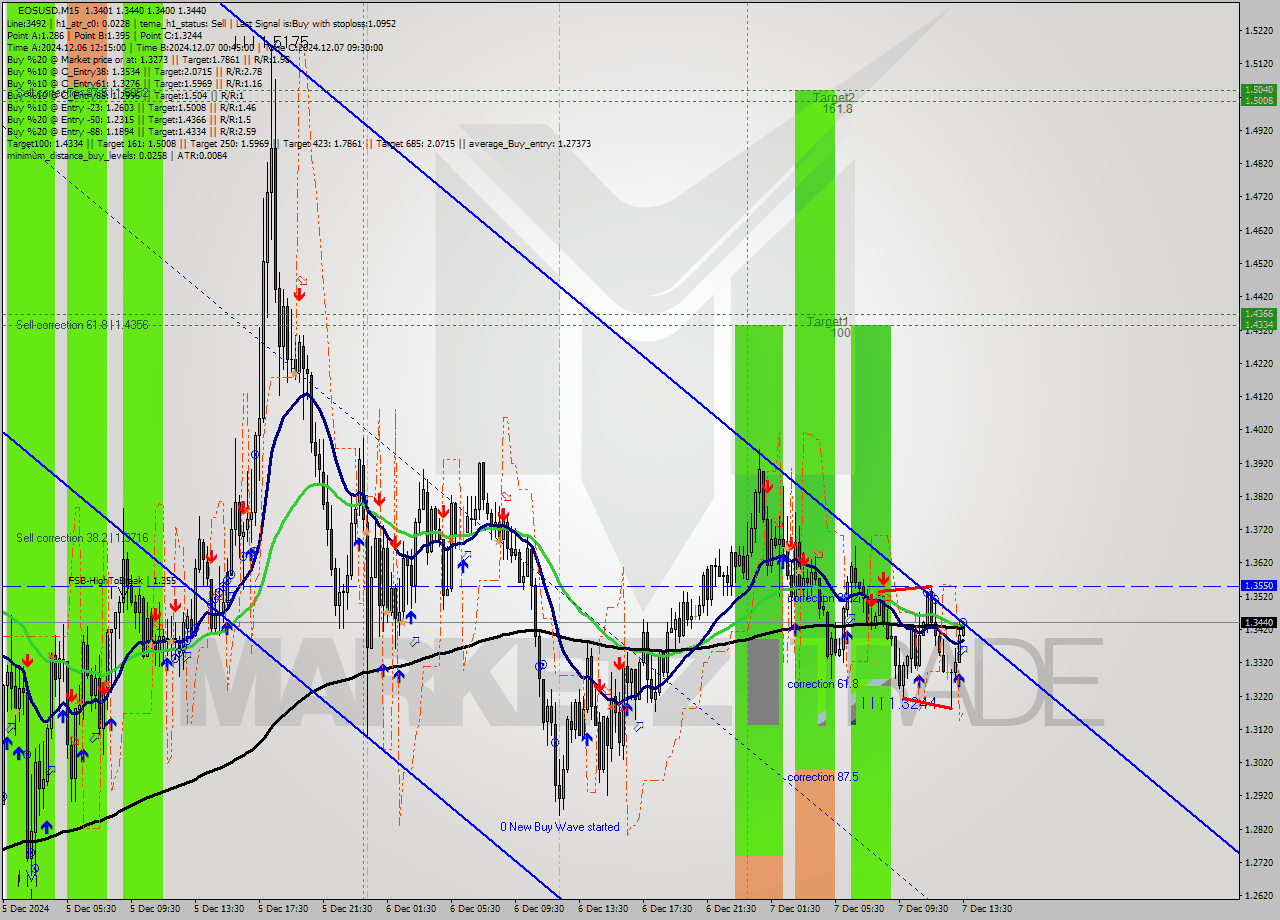Click the 5 Dec 09:30 time label
1280x920 pixels.
tap(155, 909)
